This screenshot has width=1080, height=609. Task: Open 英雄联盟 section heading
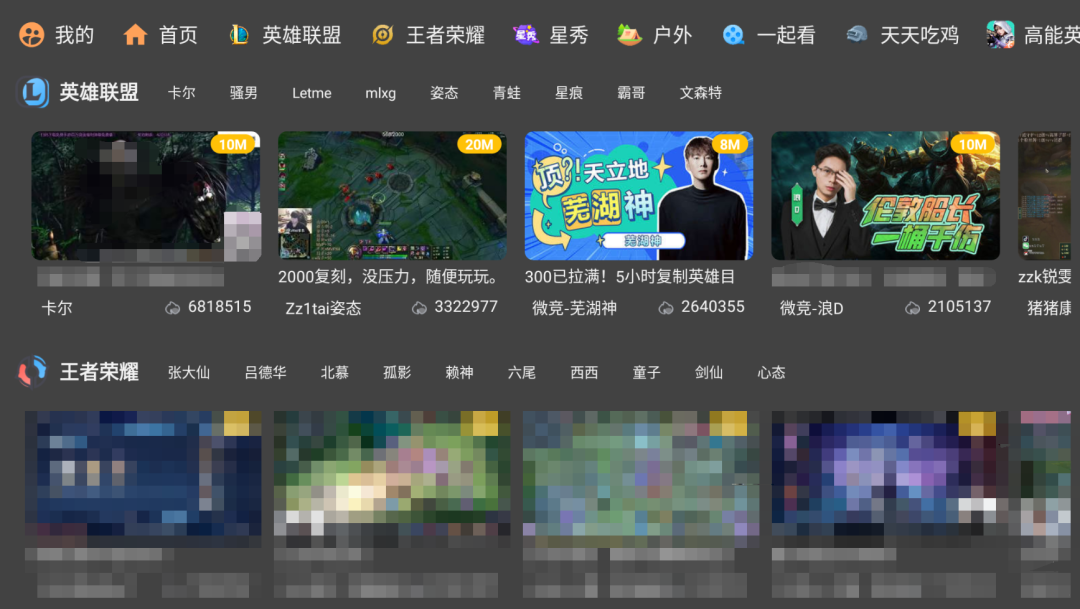coord(99,92)
